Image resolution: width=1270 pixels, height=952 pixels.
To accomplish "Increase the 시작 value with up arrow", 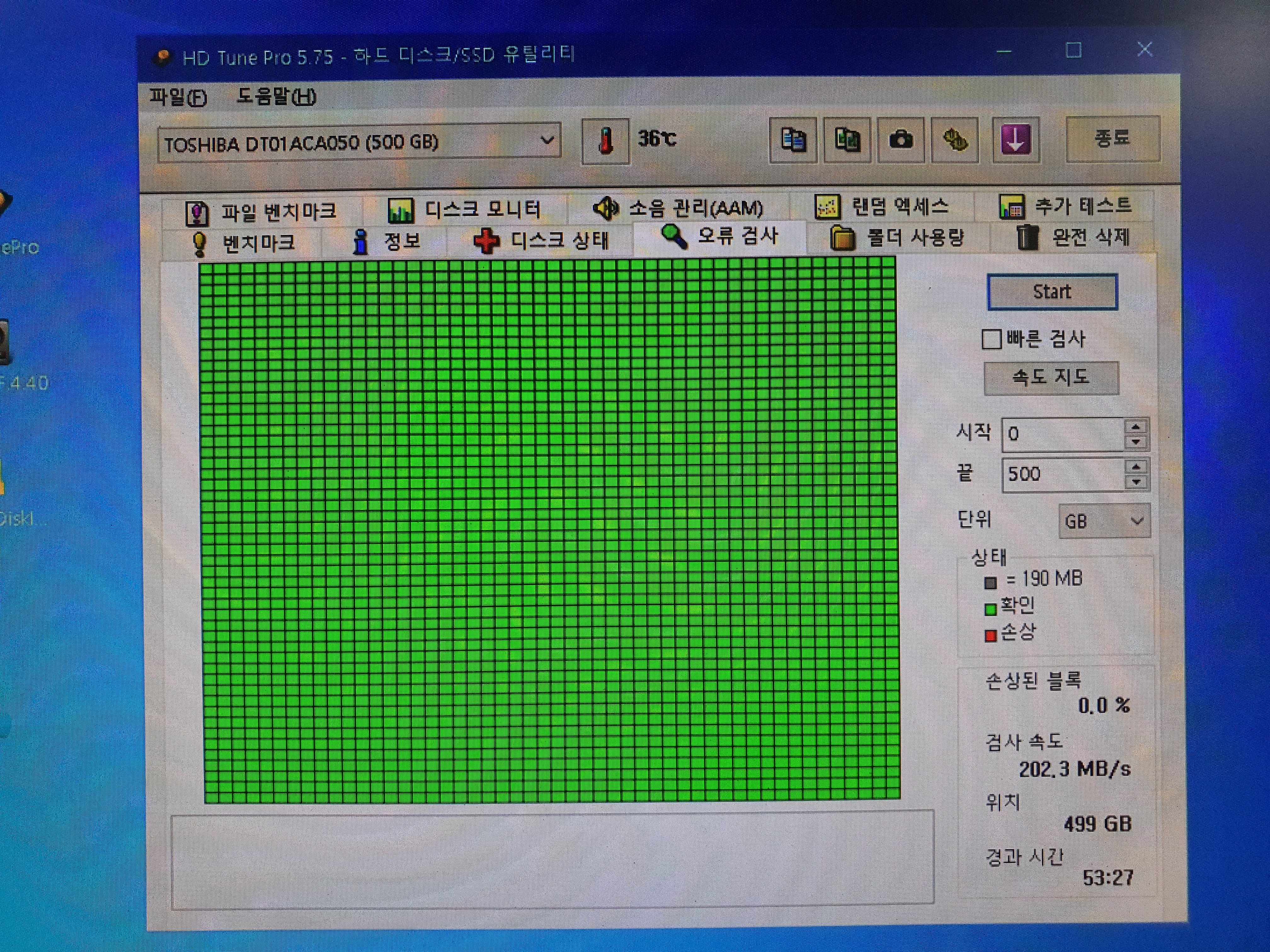I will click(1136, 426).
